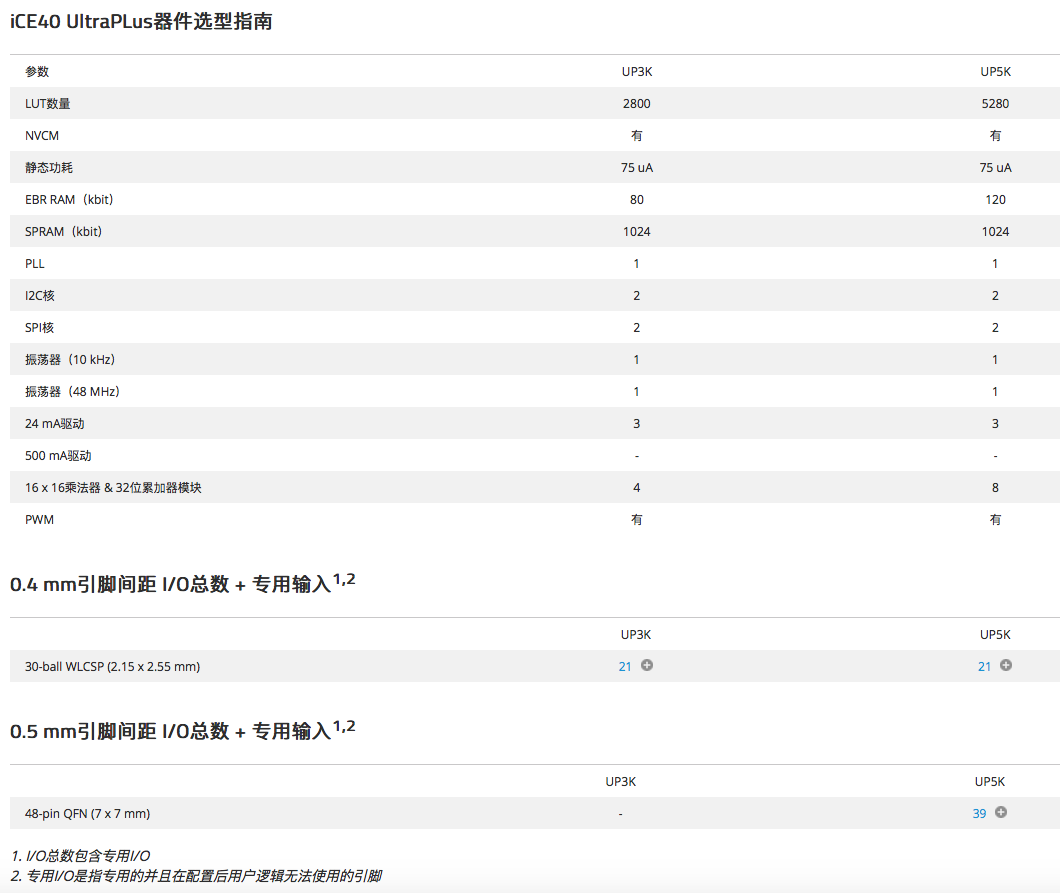
Task: Select the 振荡器 (48 MHz) row label
Action: pyautogui.click(x=72, y=391)
